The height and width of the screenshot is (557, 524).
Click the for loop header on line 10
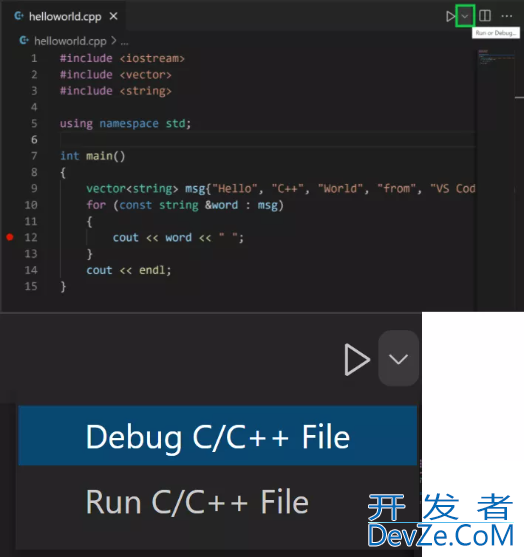185,205
